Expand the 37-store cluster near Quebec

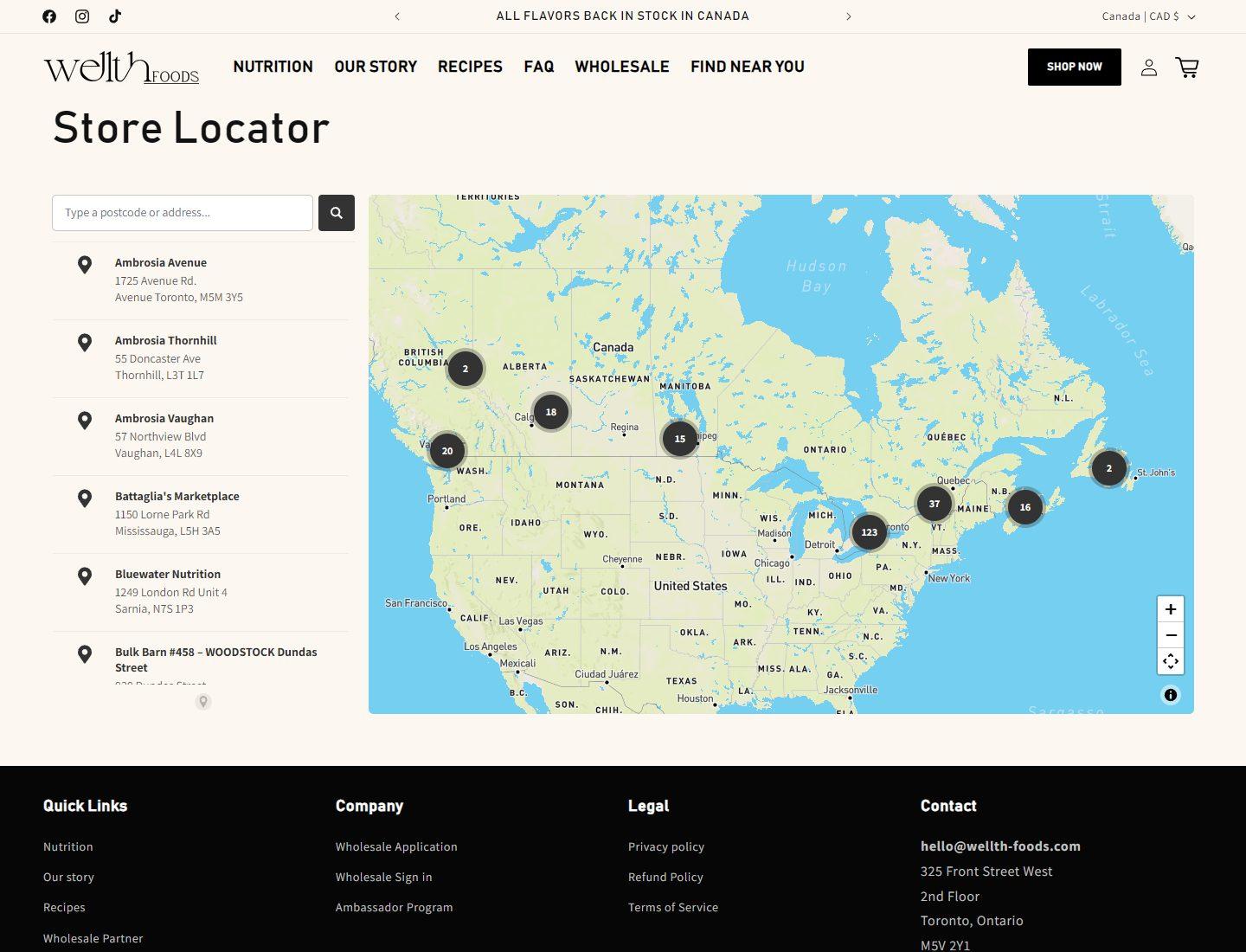[x=934, y=504]
